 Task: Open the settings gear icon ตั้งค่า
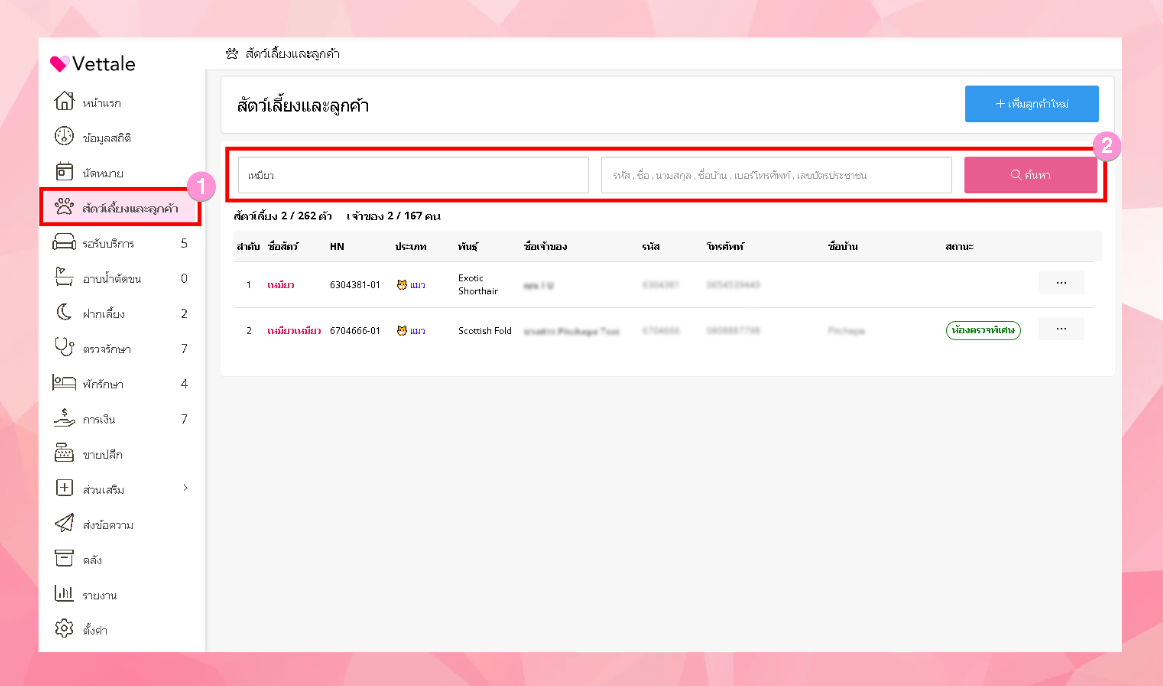pos(65,628)
